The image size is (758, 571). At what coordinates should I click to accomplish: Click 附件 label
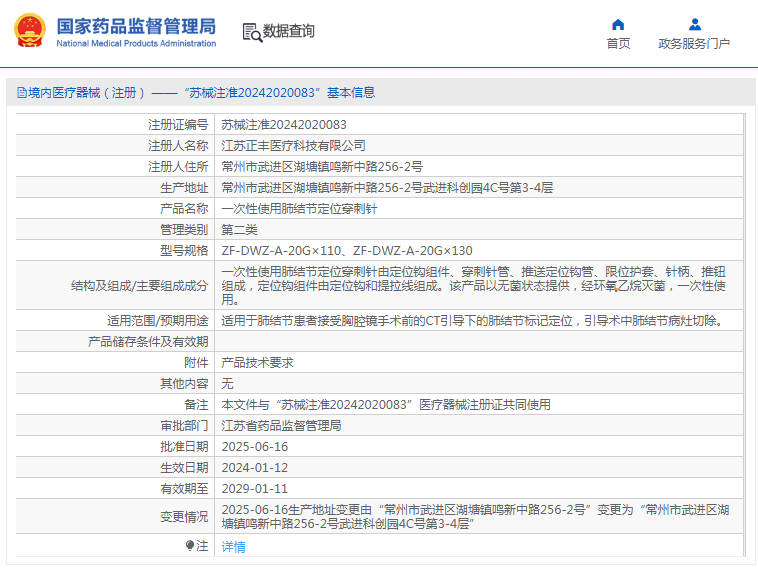pyautogui.click(x=196, y=363)
